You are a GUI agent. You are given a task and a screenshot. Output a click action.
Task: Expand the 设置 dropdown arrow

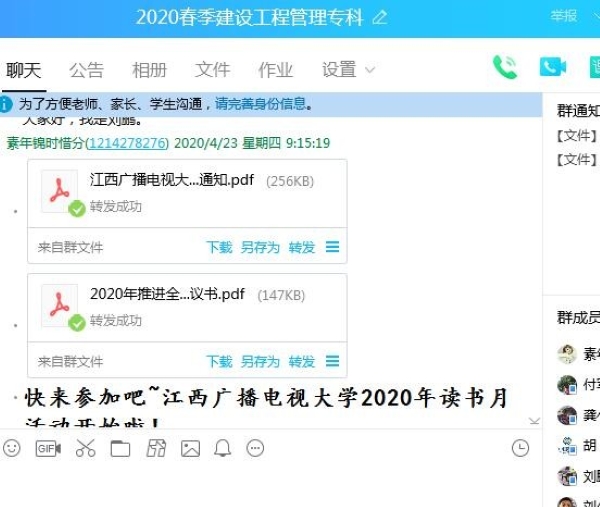370,70
